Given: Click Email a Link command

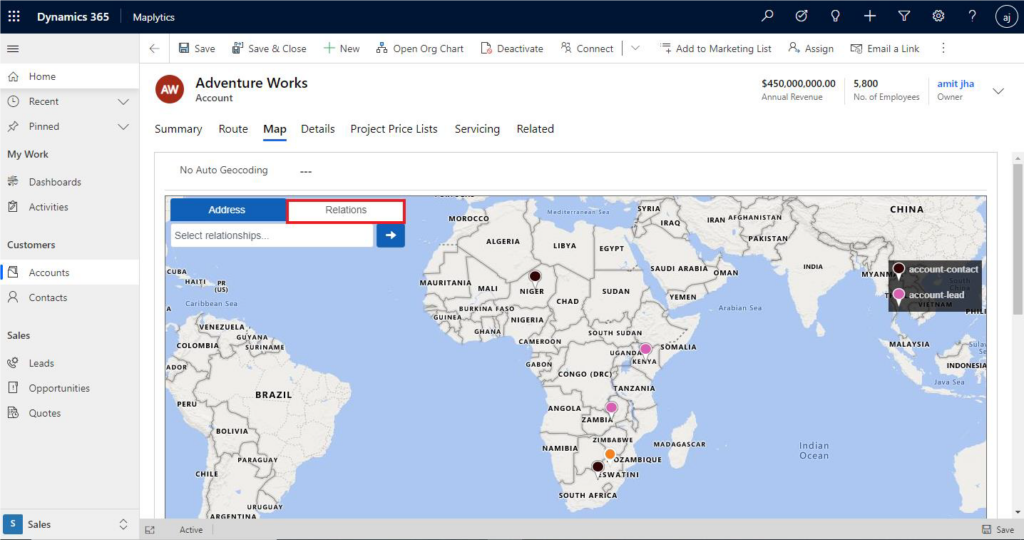Looking at the screenshot, I should [x=884, y=48].
